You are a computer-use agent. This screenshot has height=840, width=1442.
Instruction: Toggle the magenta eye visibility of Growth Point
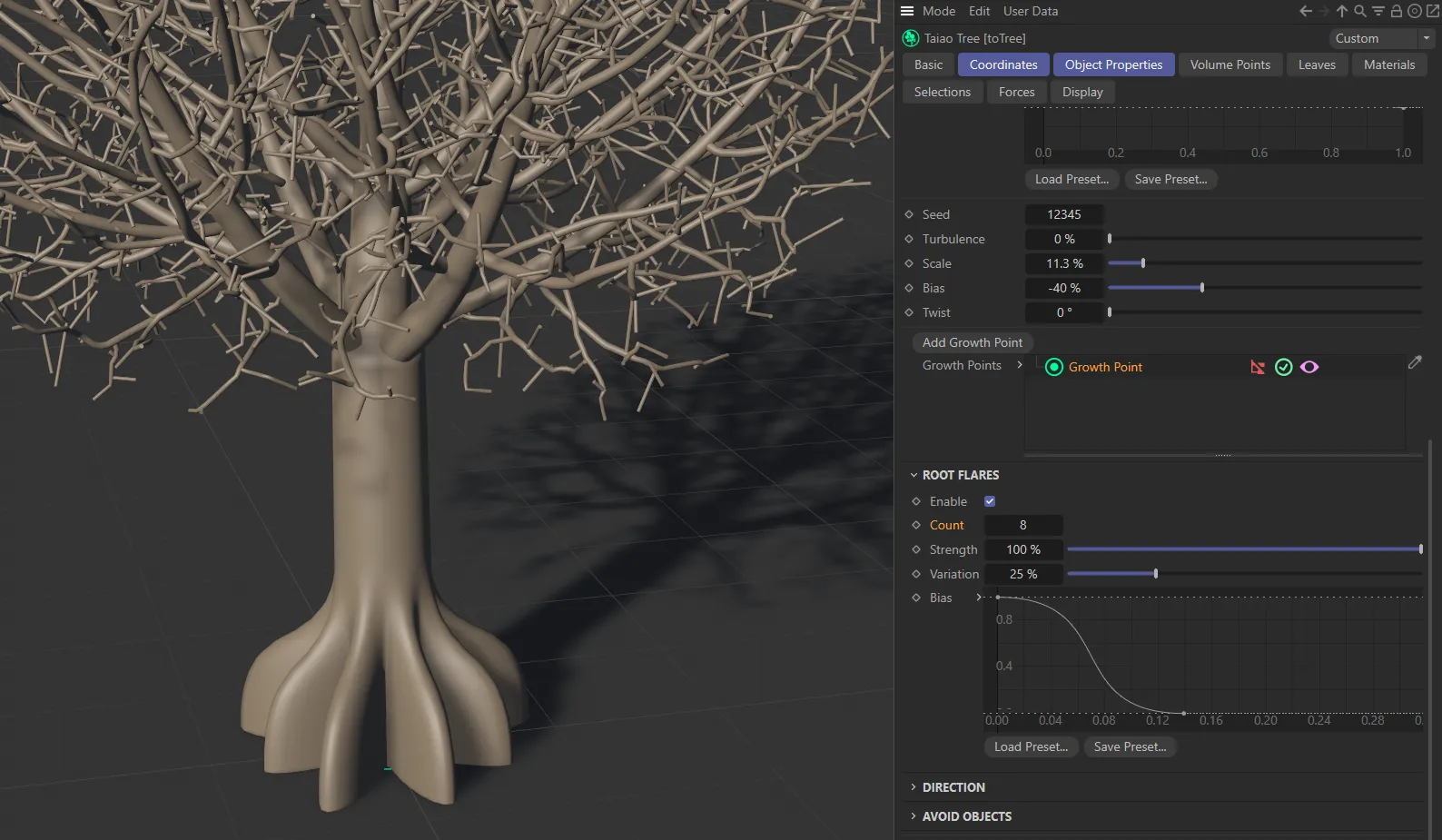click(x=1309, y=367)
